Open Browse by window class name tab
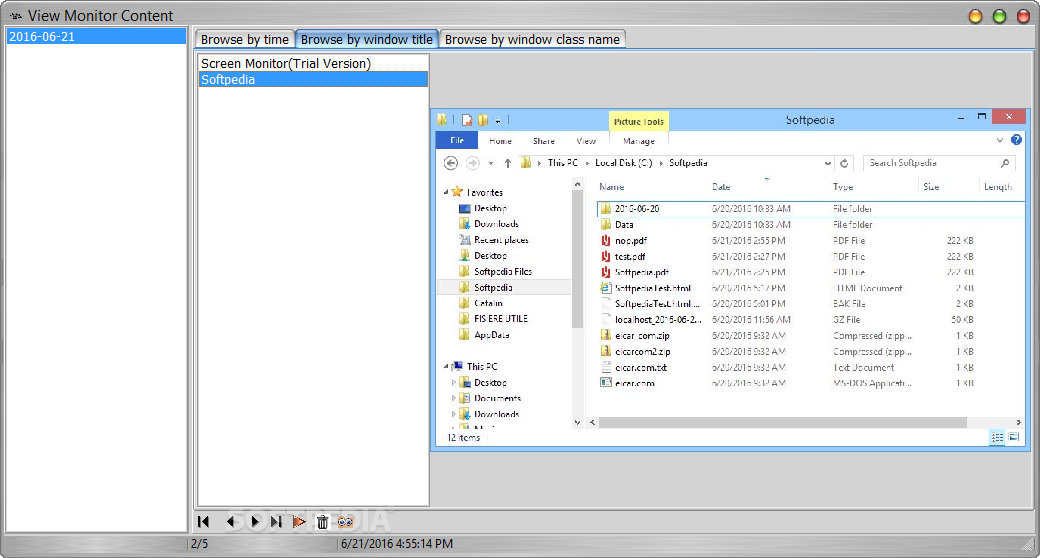The height and width of the screenshot is (558, 1040). point(532,40)
